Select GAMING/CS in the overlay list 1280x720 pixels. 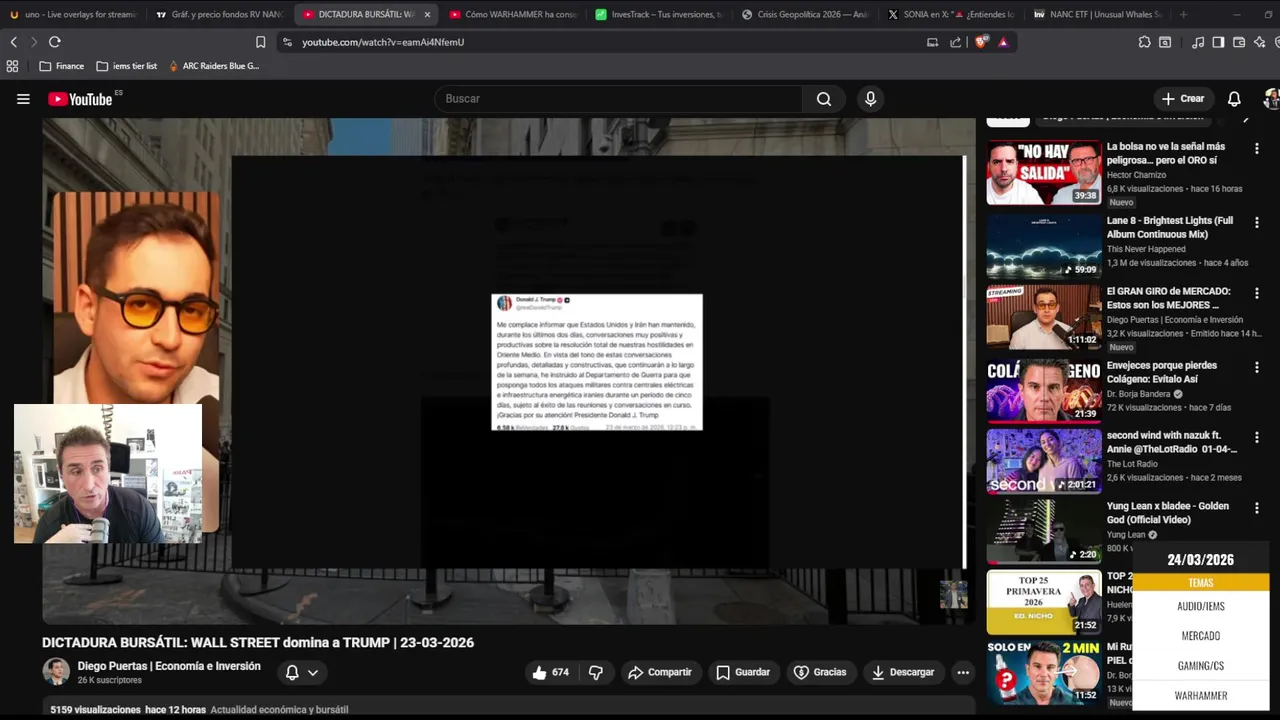coord(1200,666)
